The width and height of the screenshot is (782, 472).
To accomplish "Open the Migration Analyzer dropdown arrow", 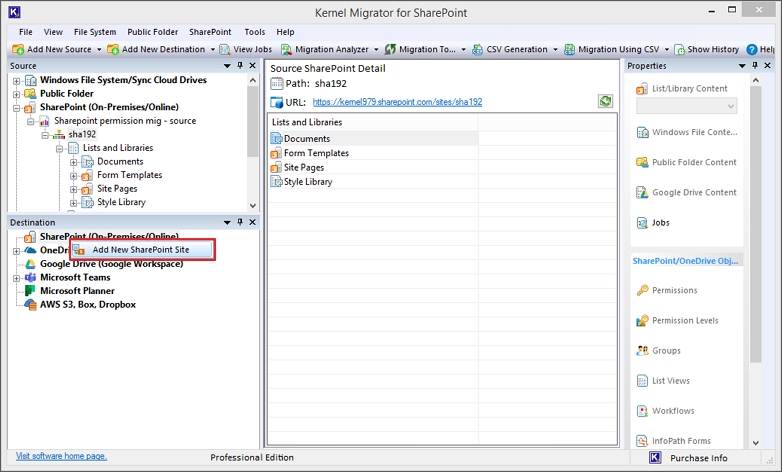I will click(x=376, y=49).
